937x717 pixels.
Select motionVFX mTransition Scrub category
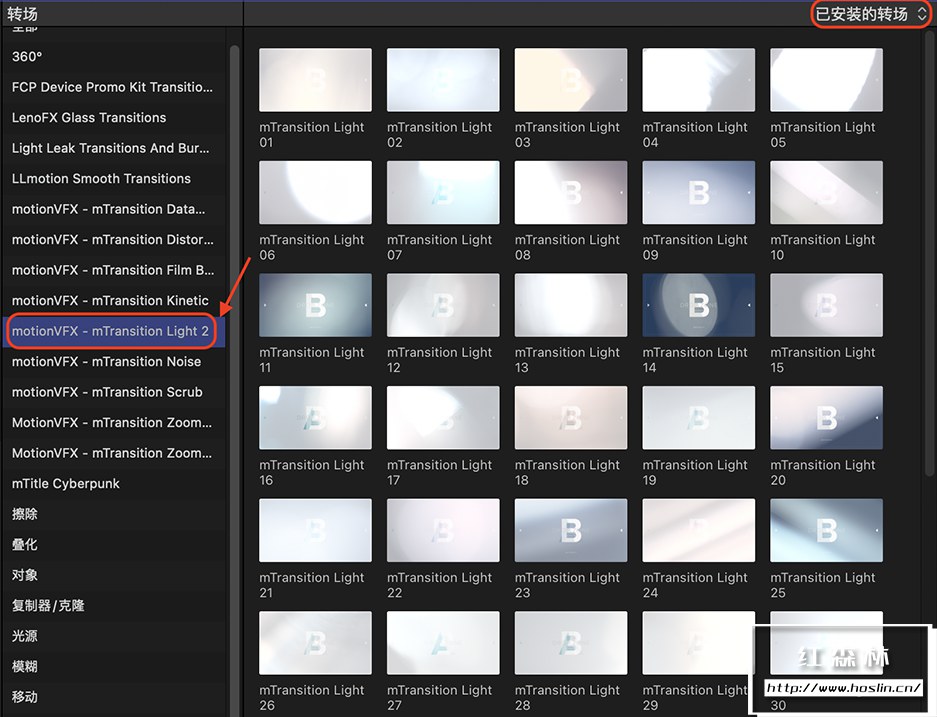click(114, 392)
